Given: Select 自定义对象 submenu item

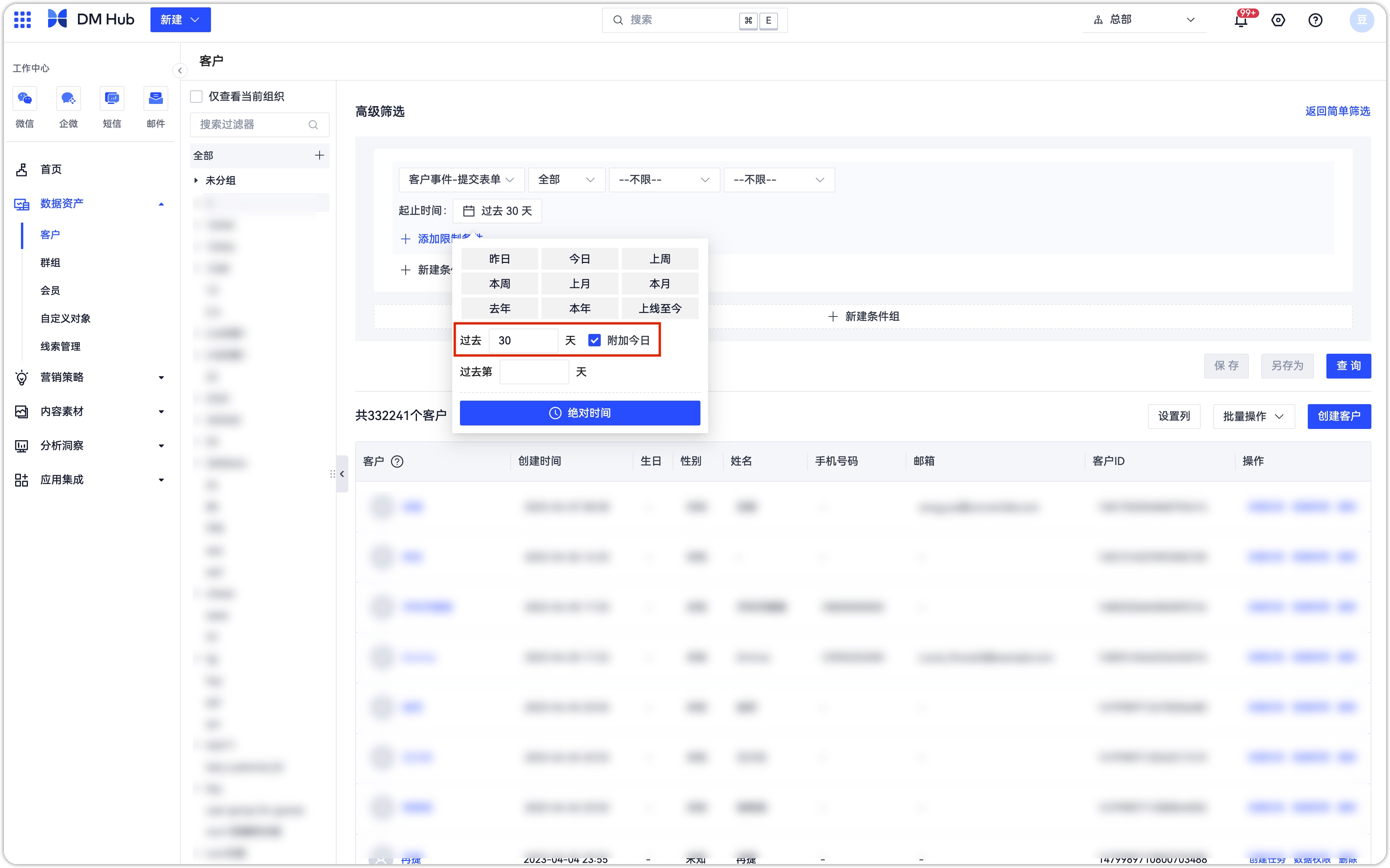Looking at the screenshot, I should [66, 318].
